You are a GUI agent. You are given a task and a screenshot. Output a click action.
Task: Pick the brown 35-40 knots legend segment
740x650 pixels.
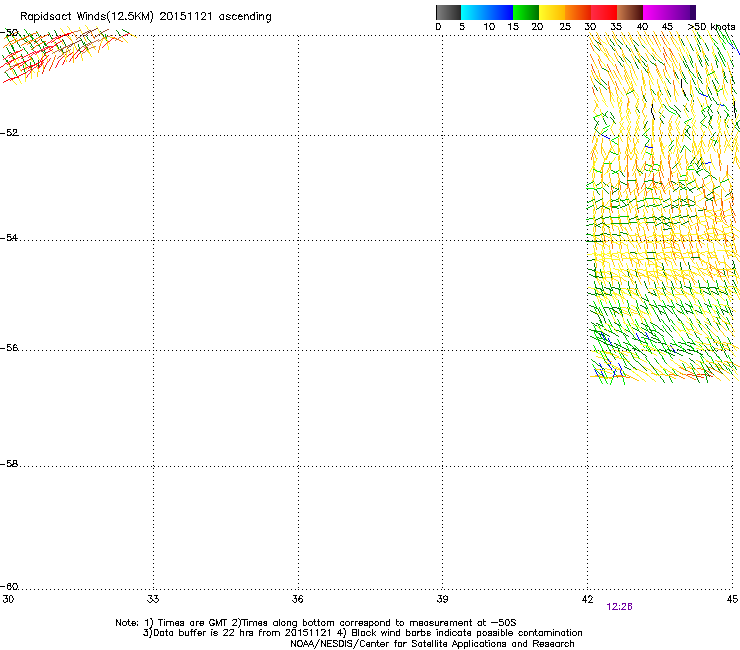(630, 12)
